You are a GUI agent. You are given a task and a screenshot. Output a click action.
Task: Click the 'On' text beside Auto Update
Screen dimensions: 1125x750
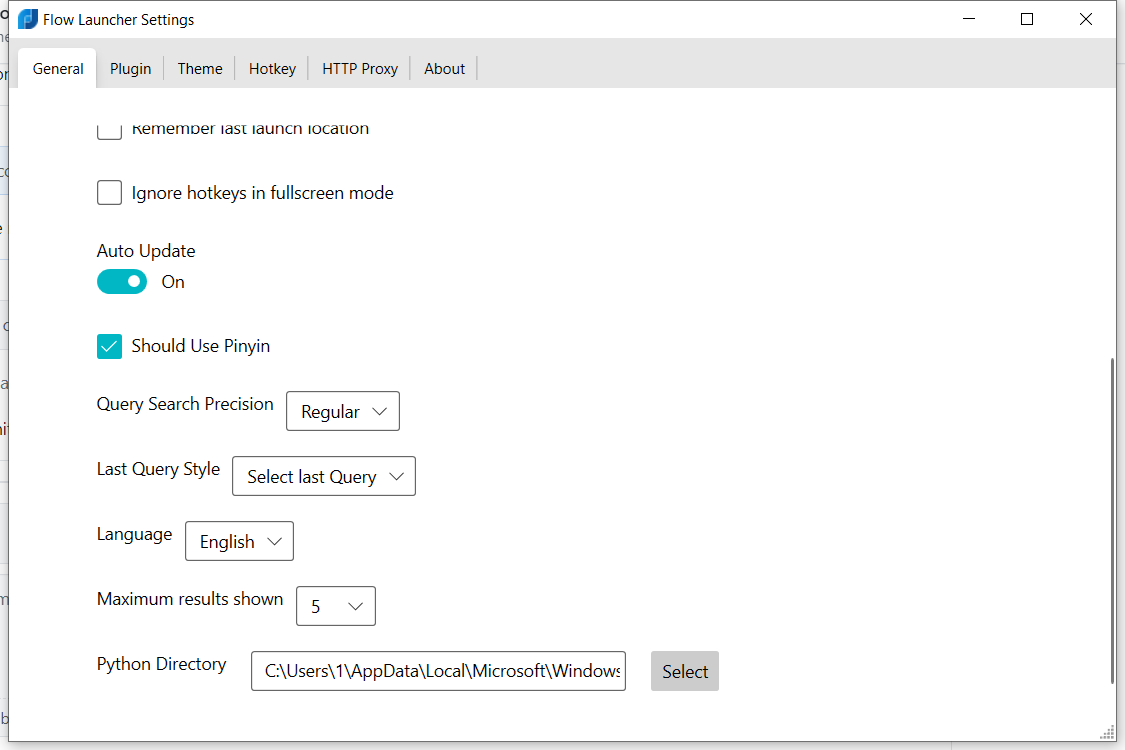pos(173,282)
